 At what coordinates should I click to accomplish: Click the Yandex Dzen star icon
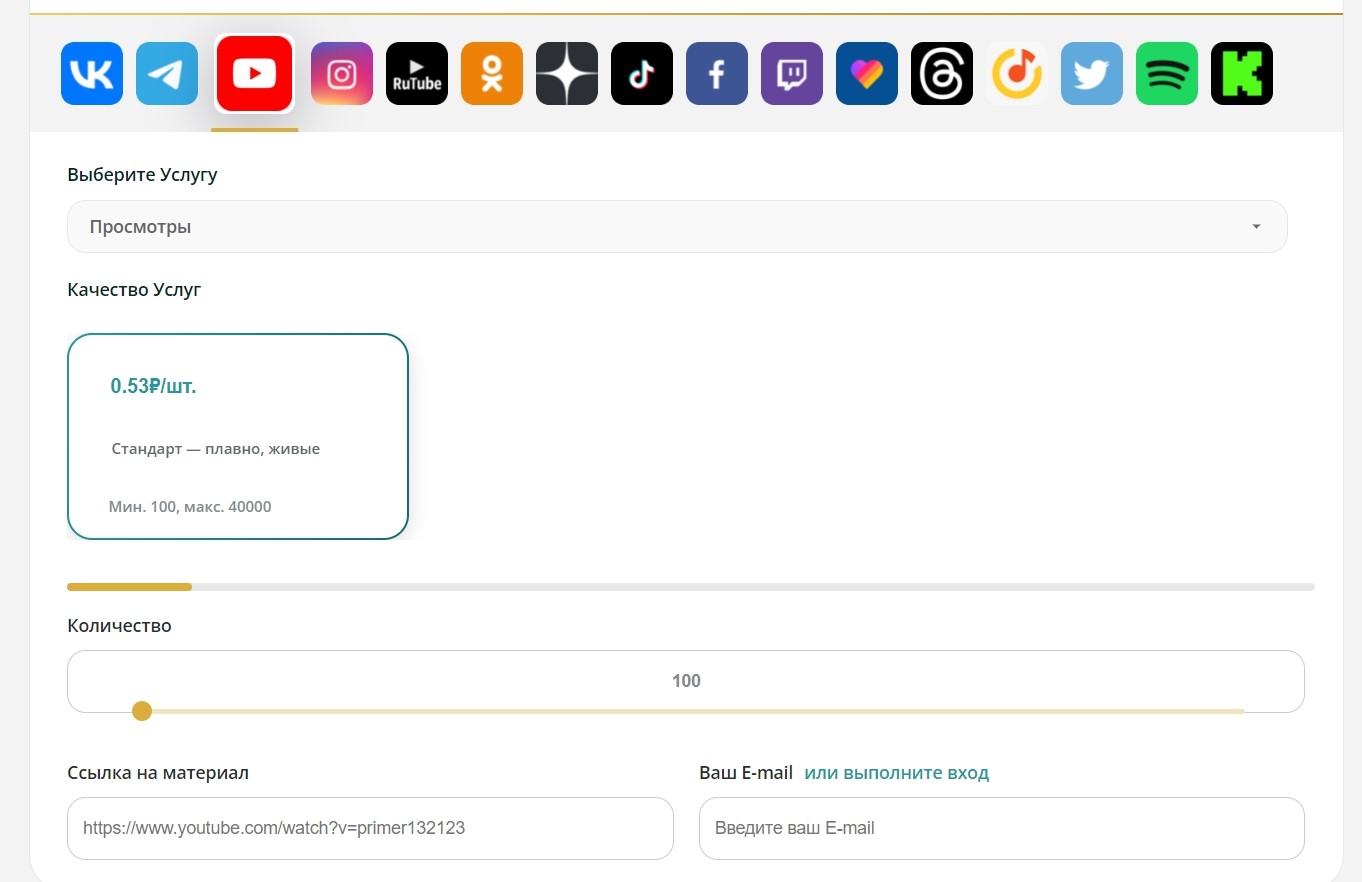tap(567, 74)
